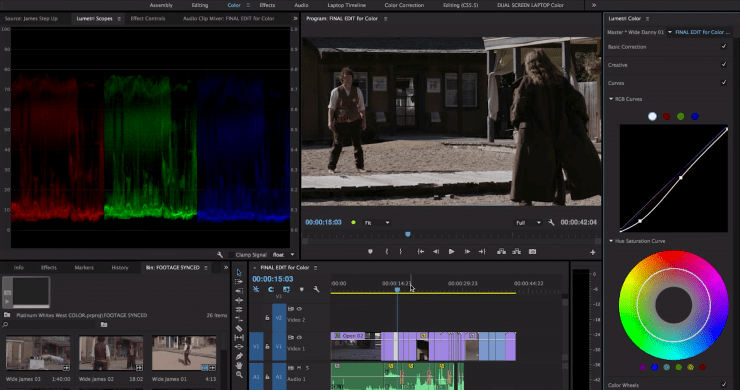Open History panel tab
This screenshot has width=740, height=390.
tap(120, 268)
